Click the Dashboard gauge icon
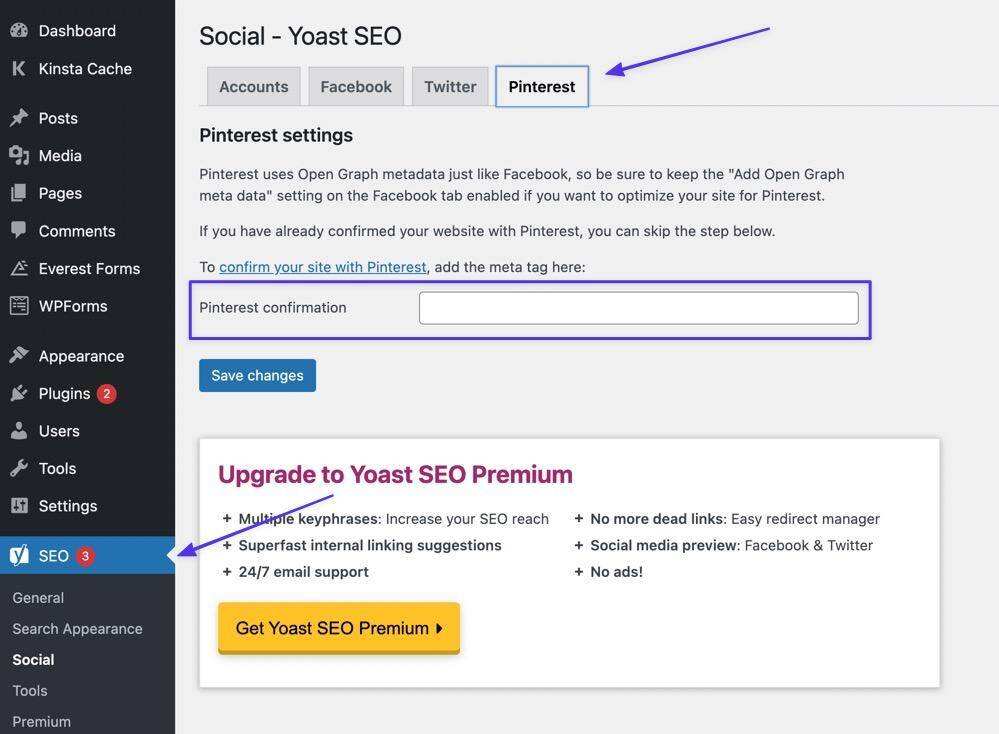Image resolution: width=999 pixels, height=734 pixels. (18, 30)
